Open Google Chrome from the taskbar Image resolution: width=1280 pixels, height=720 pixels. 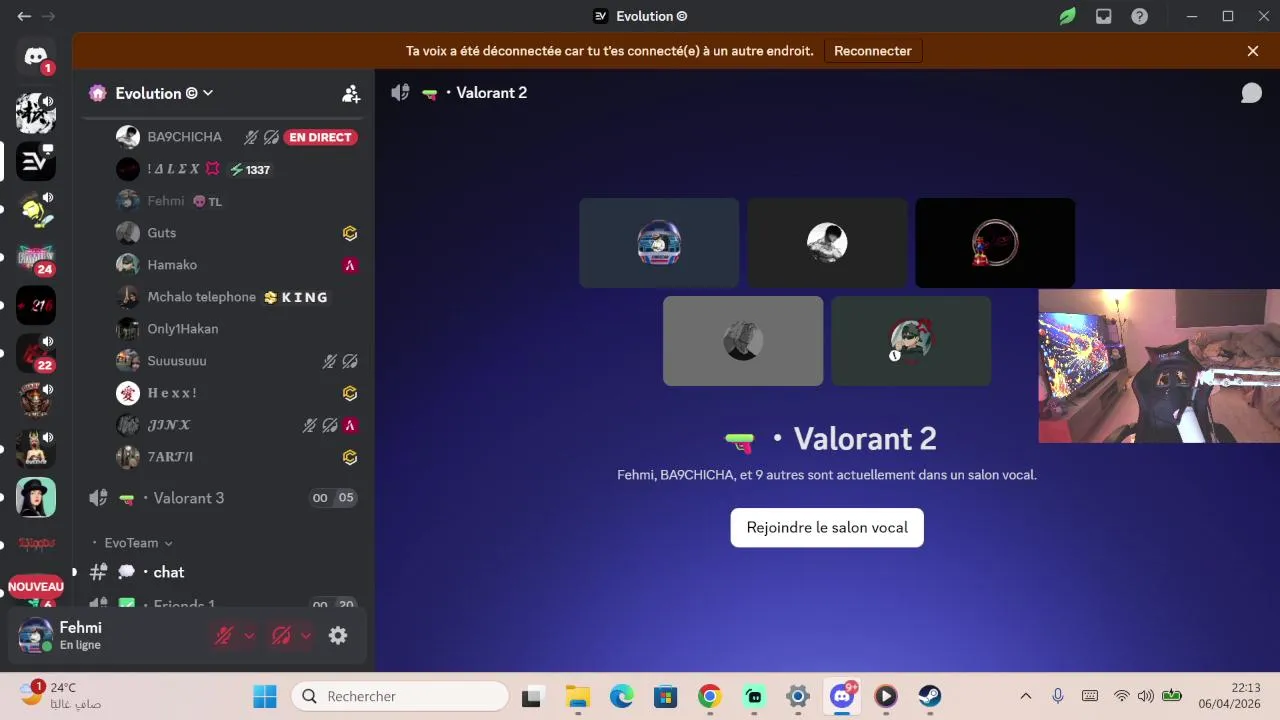[x=709, y=696]
